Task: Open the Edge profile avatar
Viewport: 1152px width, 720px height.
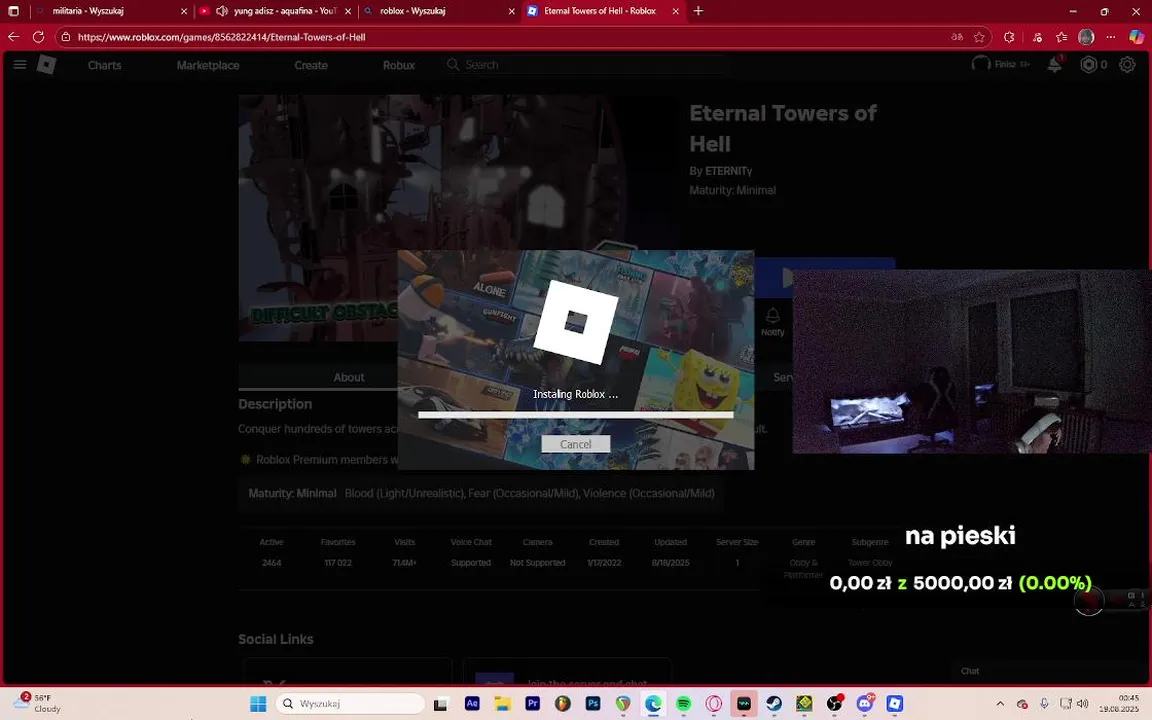Action: coord(1086,37)
